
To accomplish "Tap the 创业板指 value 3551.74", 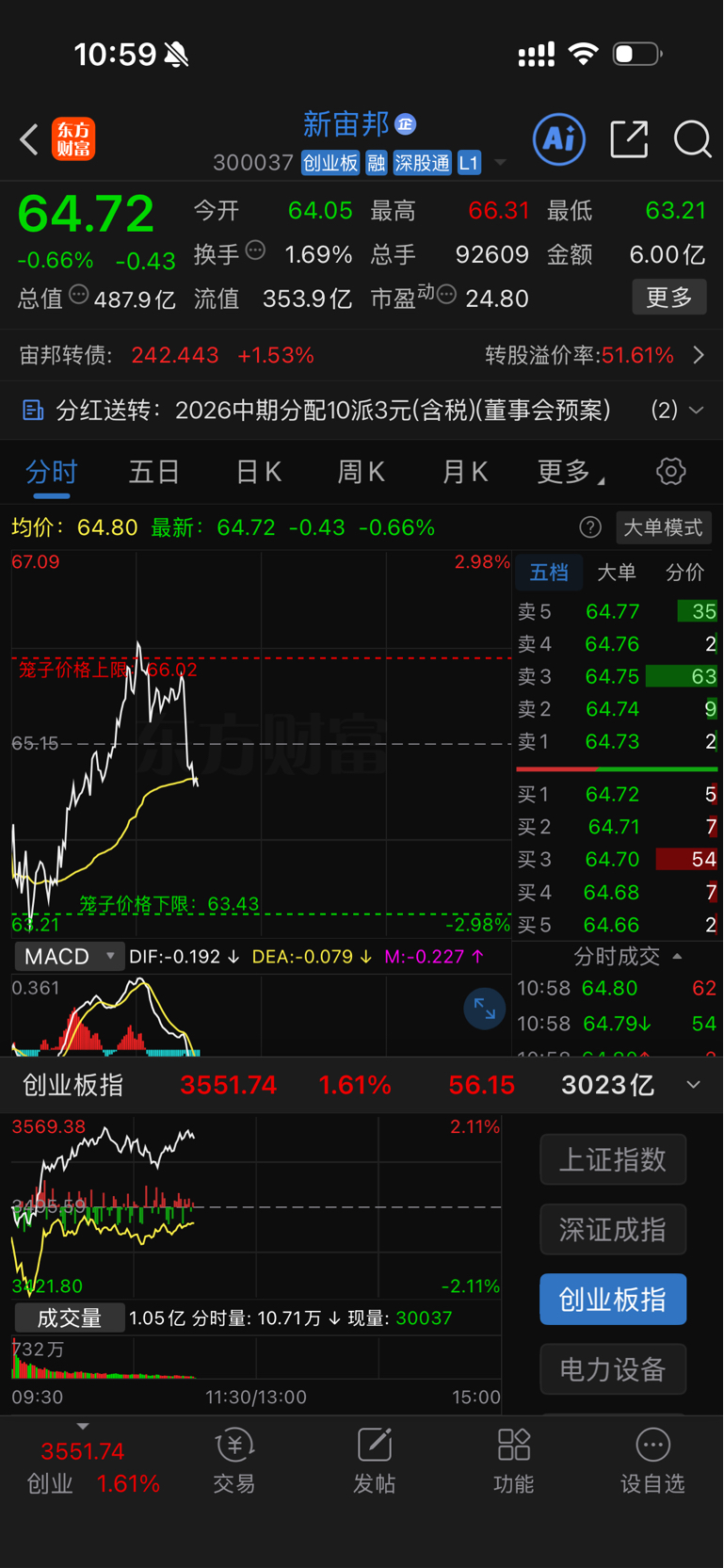I will click(228, 1085).
